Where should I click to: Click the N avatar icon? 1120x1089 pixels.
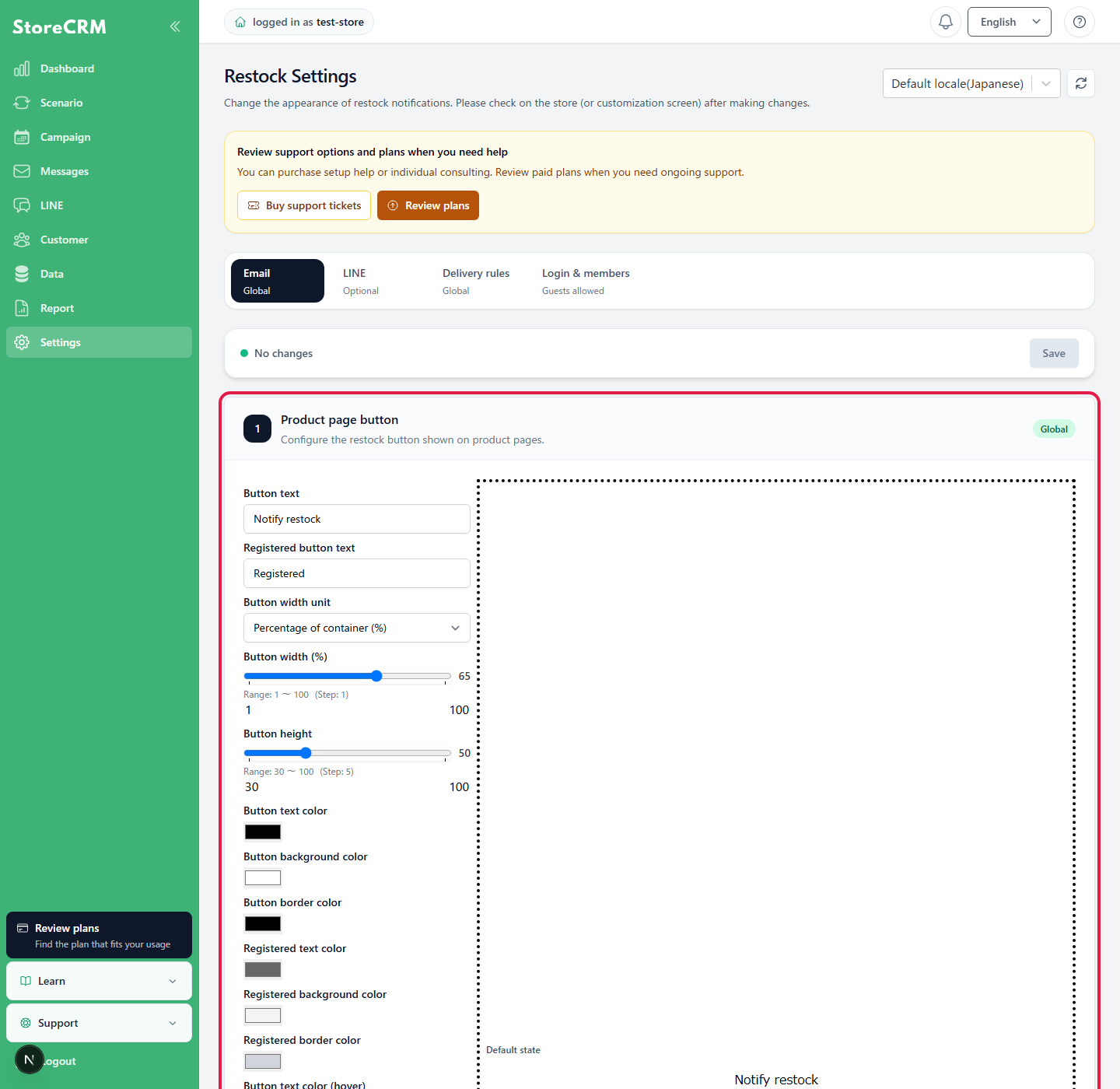click(x=30, y=1059)
